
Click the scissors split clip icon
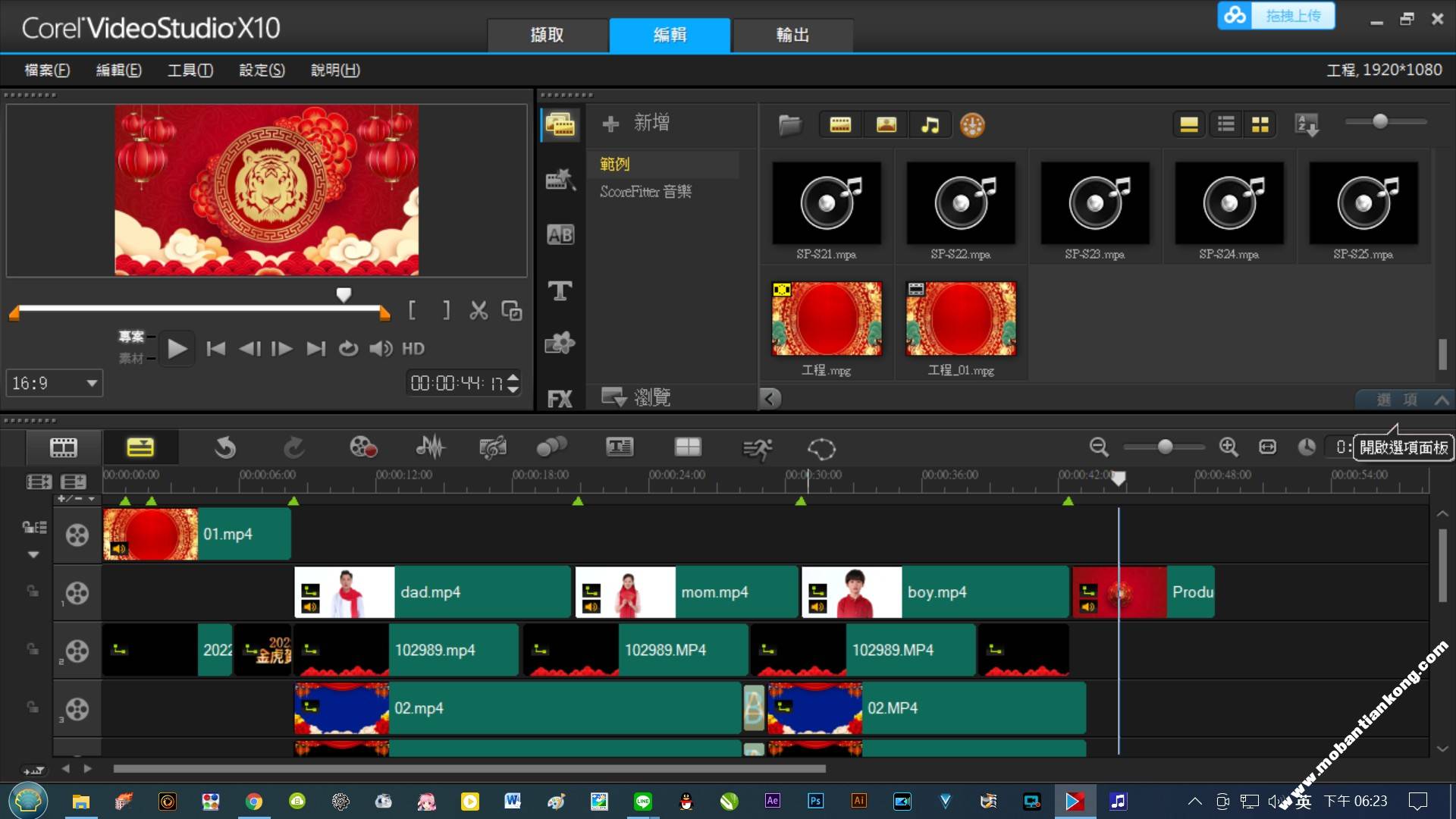click(x=479, y=310)
